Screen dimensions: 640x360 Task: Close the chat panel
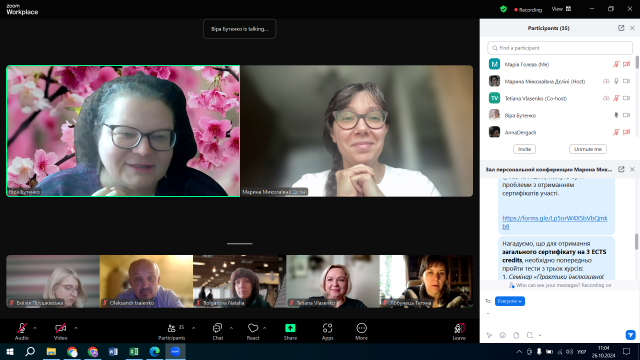tap(632, 169)
